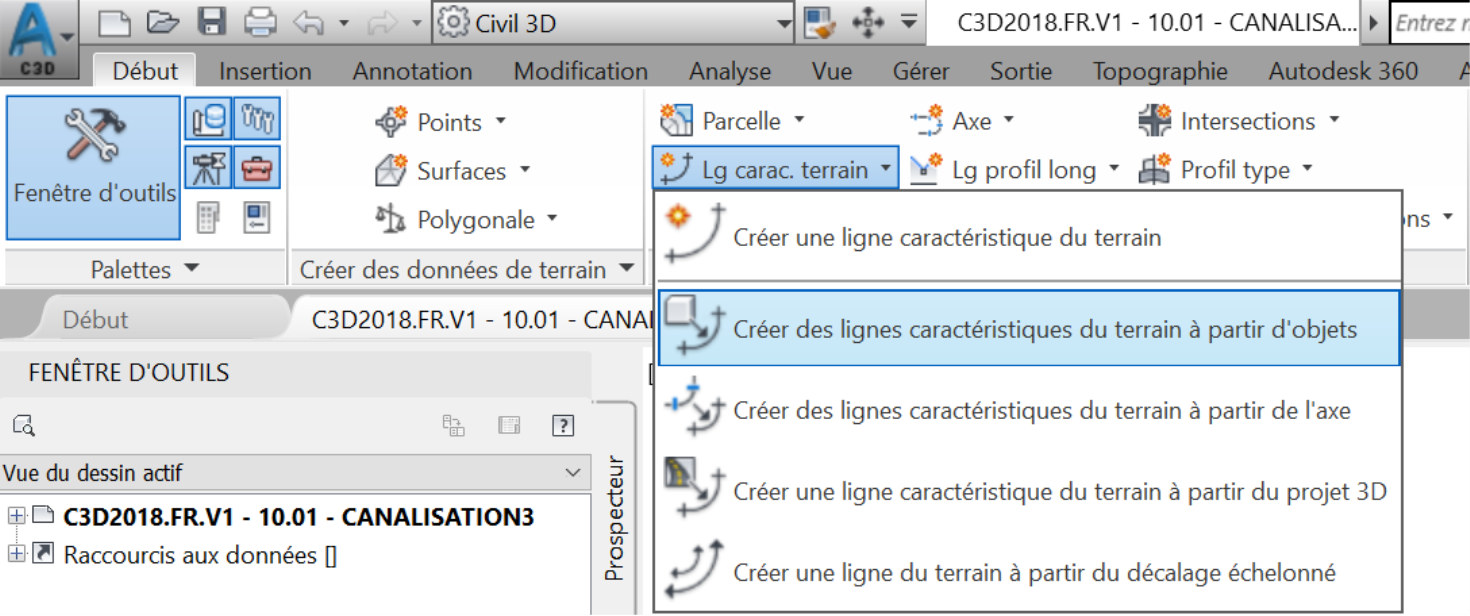The width and height of the screenshot is (1470, 616).
Task: Click the greyed list-panel icon beside the help button
Action: [x=509, y=426]
